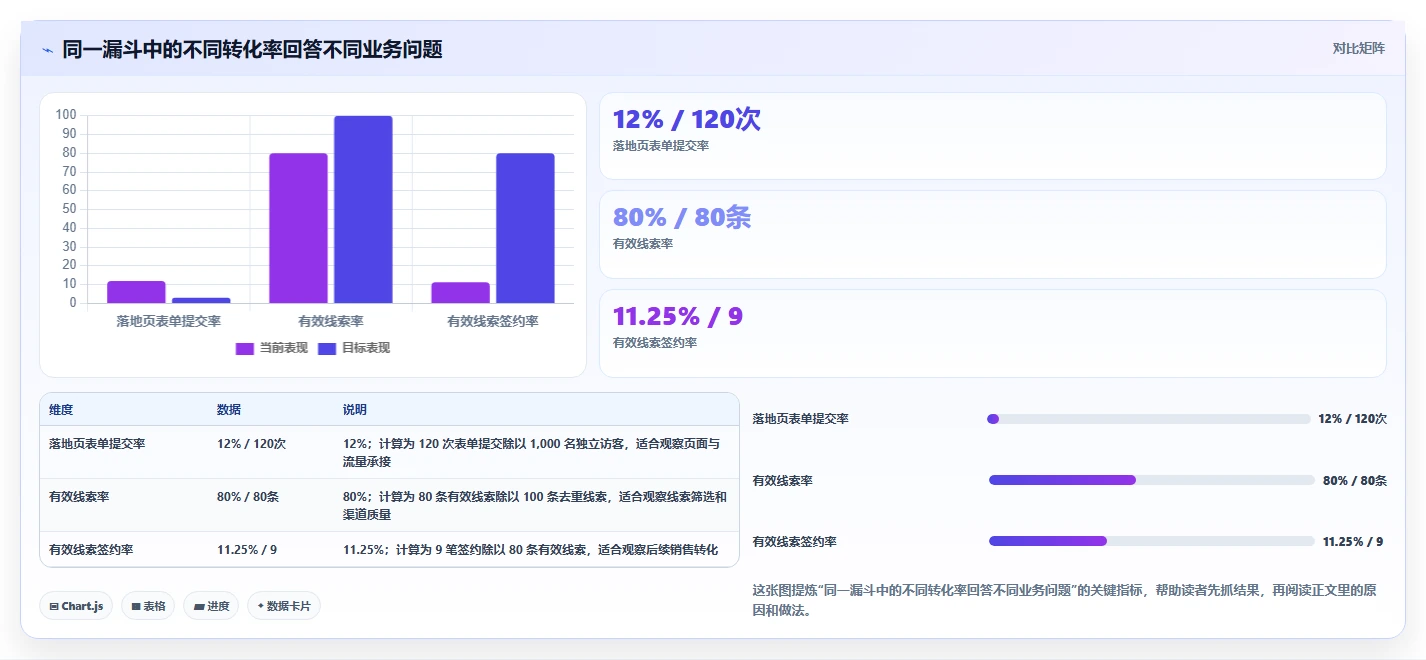Click the table value 80% / 80条

coord(248,496)
